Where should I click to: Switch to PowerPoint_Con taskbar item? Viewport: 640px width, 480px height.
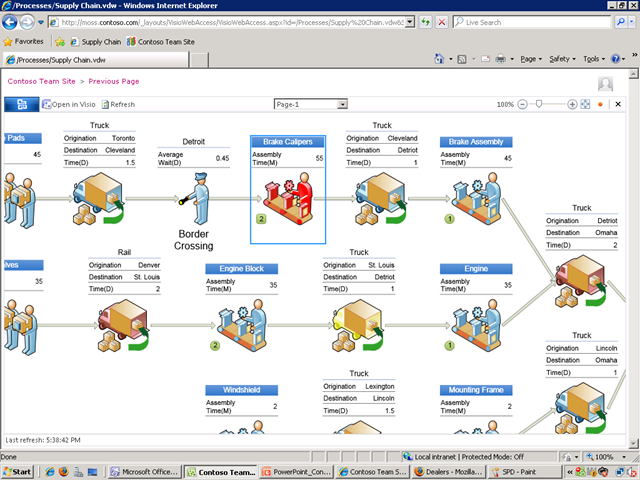pyautogui.click(x=297, y=472)
